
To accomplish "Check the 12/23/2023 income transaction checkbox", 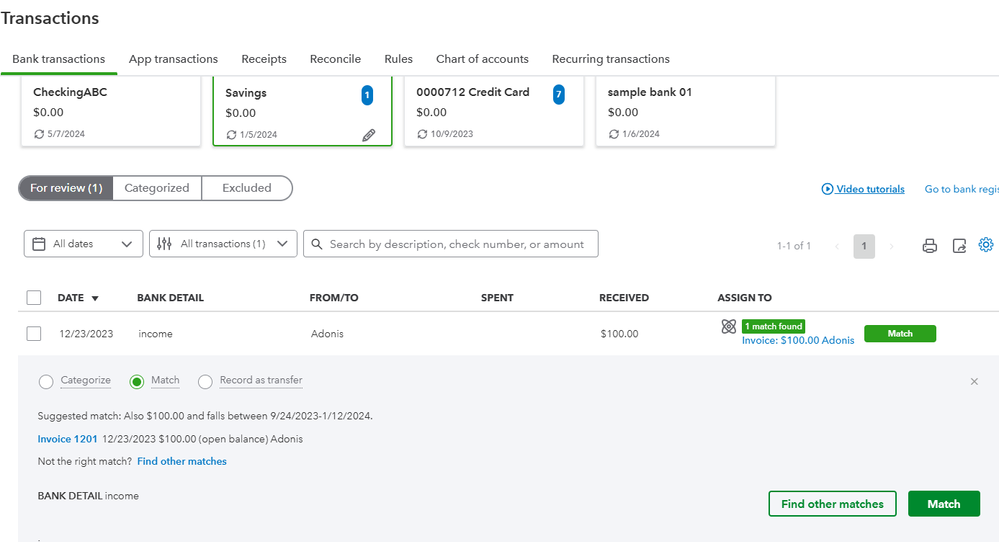I will [34, 334].
